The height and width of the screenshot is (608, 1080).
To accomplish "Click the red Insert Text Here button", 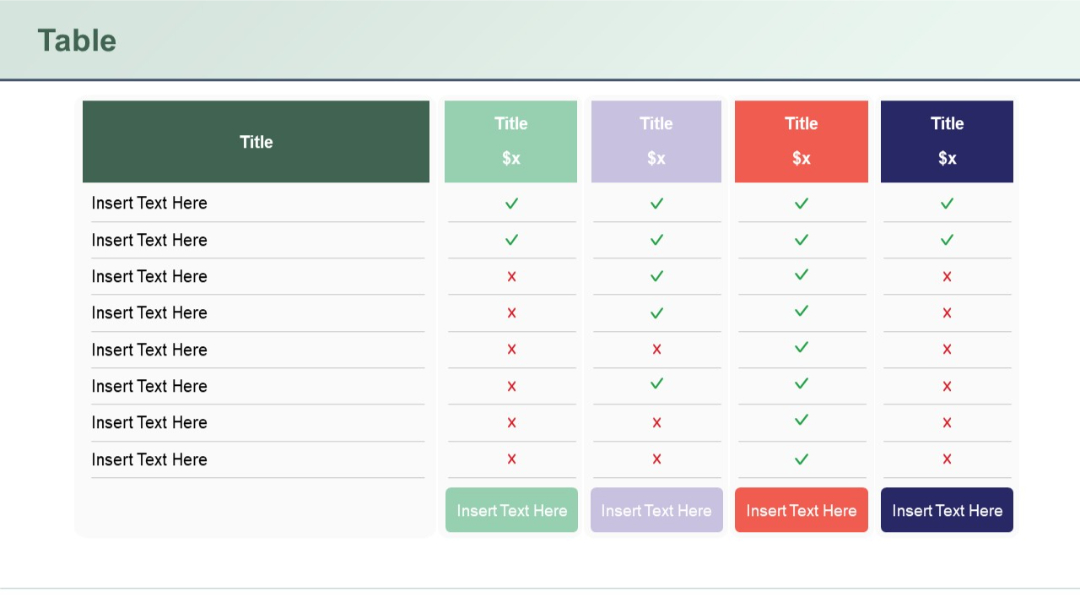I will tap(801, 510).
